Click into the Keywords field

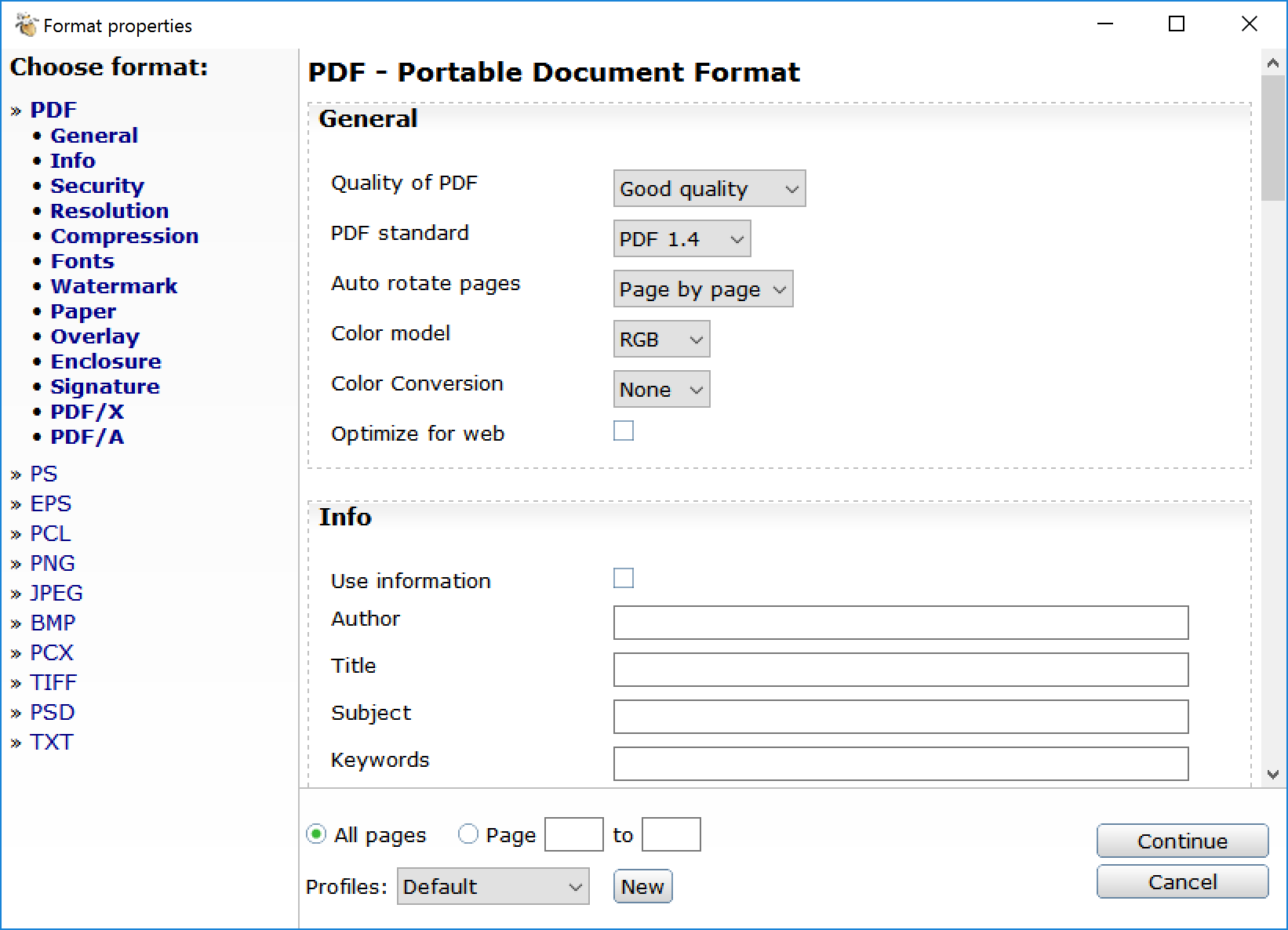(901, 764)
